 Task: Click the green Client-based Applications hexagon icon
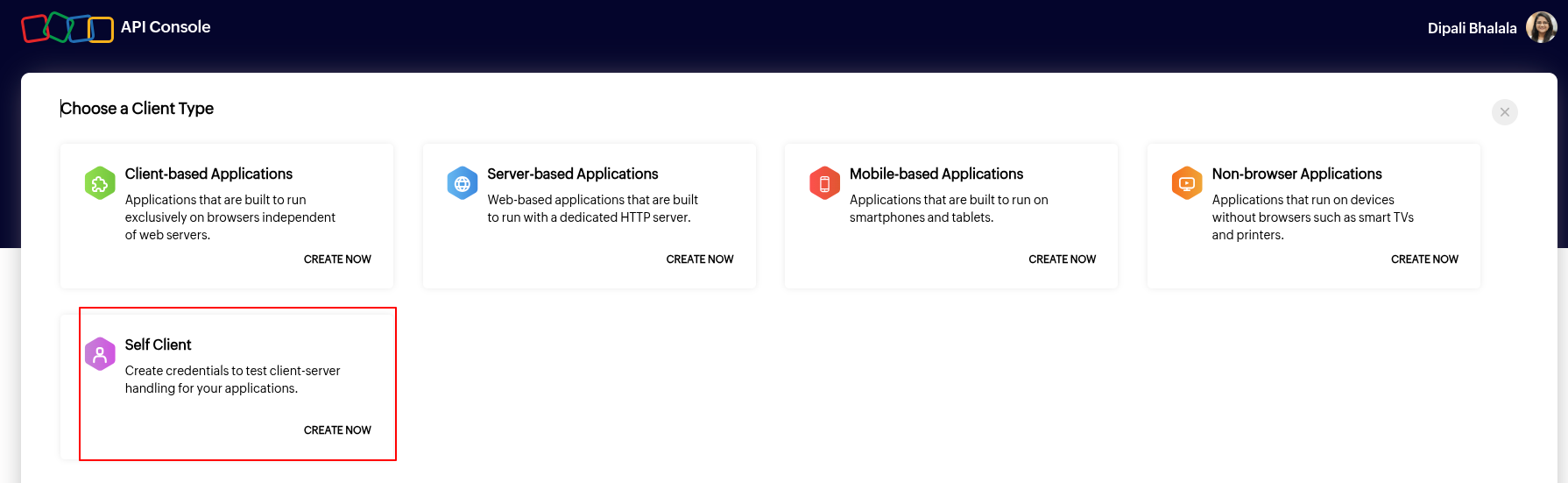coord(100,183)
